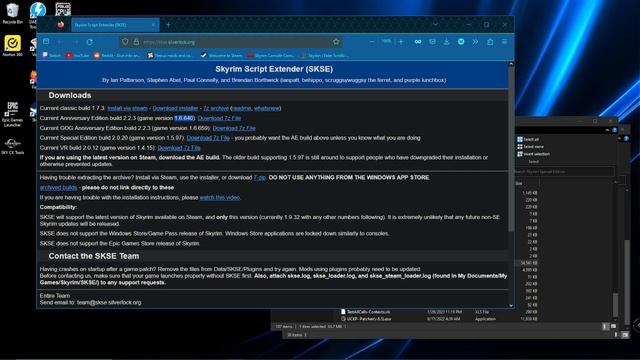Open the DAEMON Tools lightning desktop icon
Viewport: 640px width, 360px height.
coord(38,10)
